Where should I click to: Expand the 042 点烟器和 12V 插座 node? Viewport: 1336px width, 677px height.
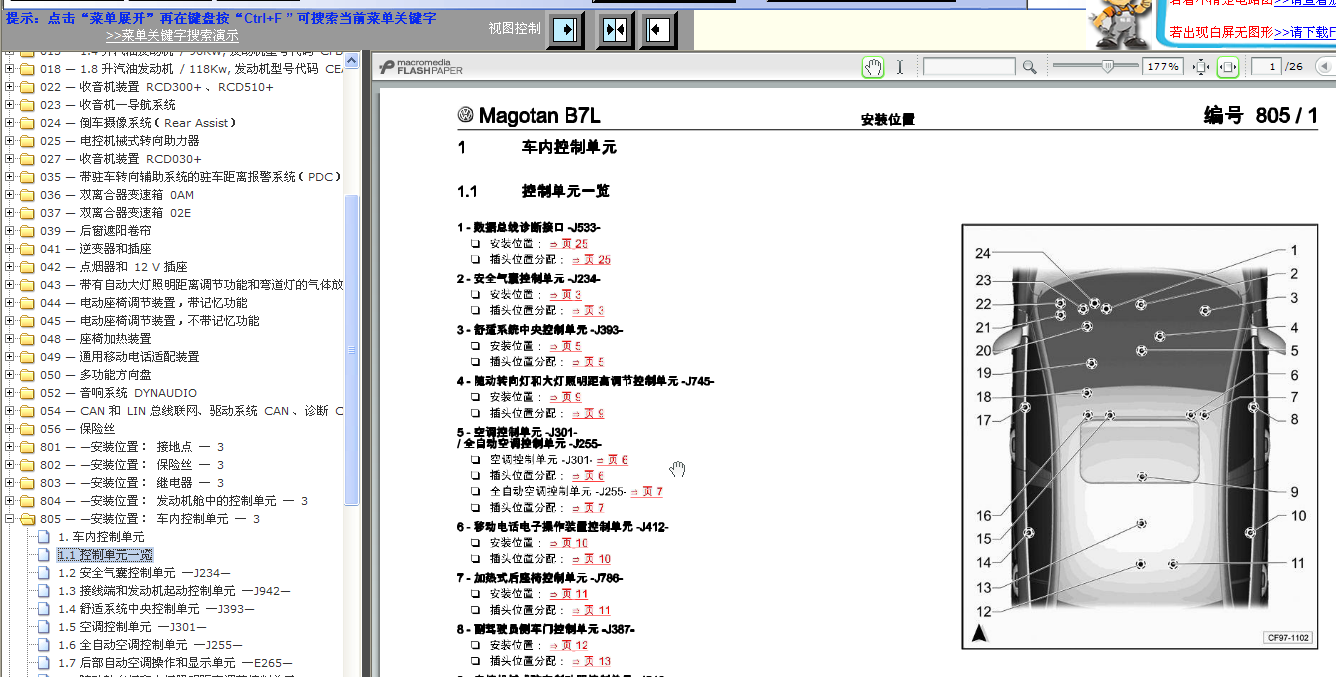(10, 267)
